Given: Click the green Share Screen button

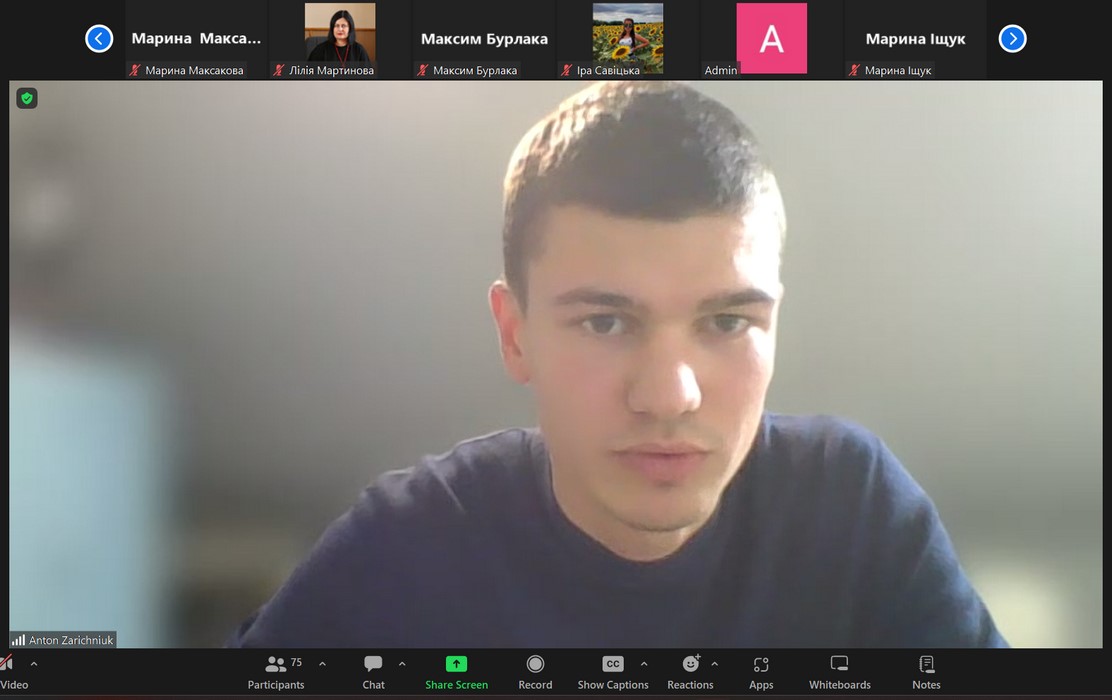Looking at the screenshot, I should point(456,671).
